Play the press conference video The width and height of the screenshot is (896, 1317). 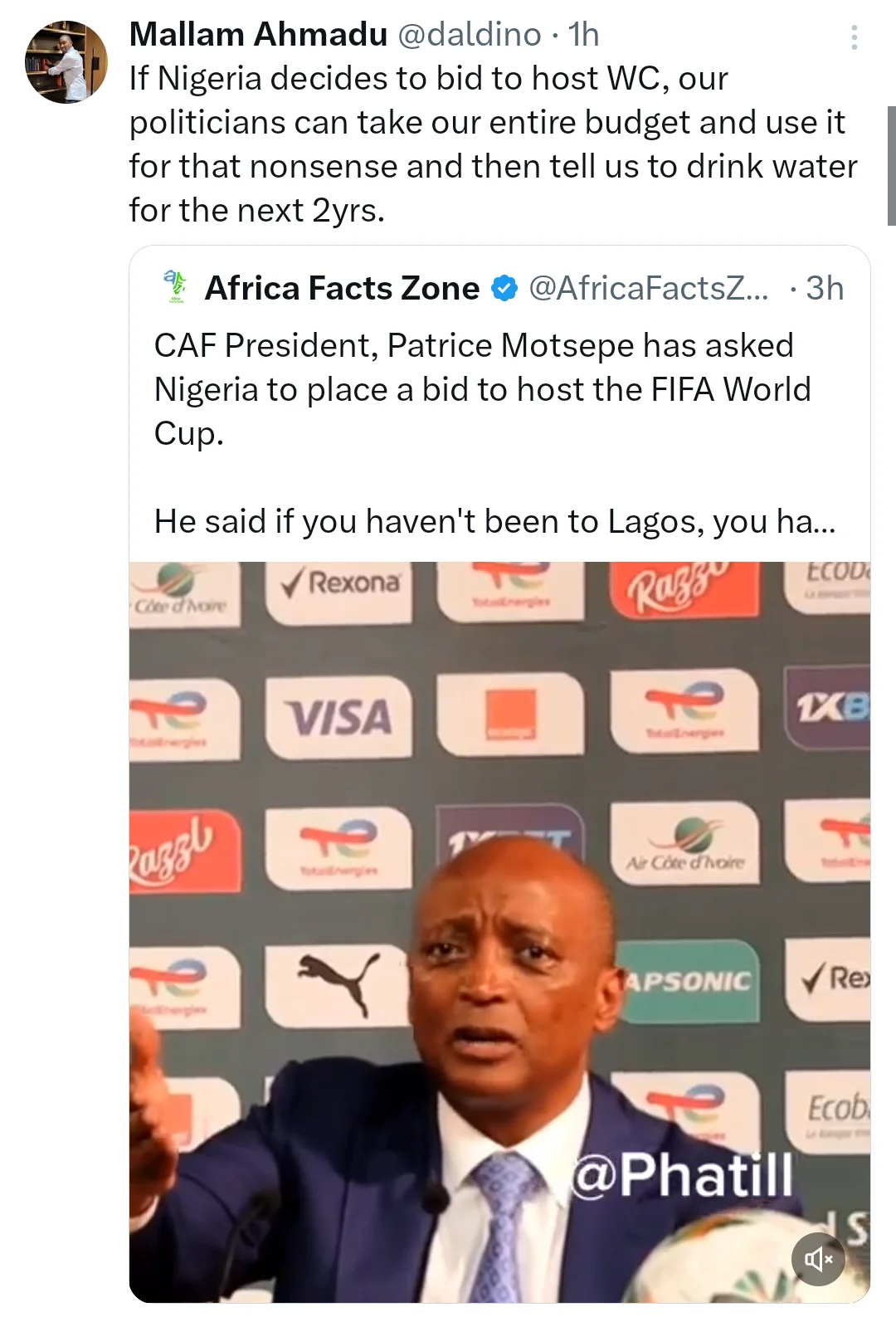499,931
